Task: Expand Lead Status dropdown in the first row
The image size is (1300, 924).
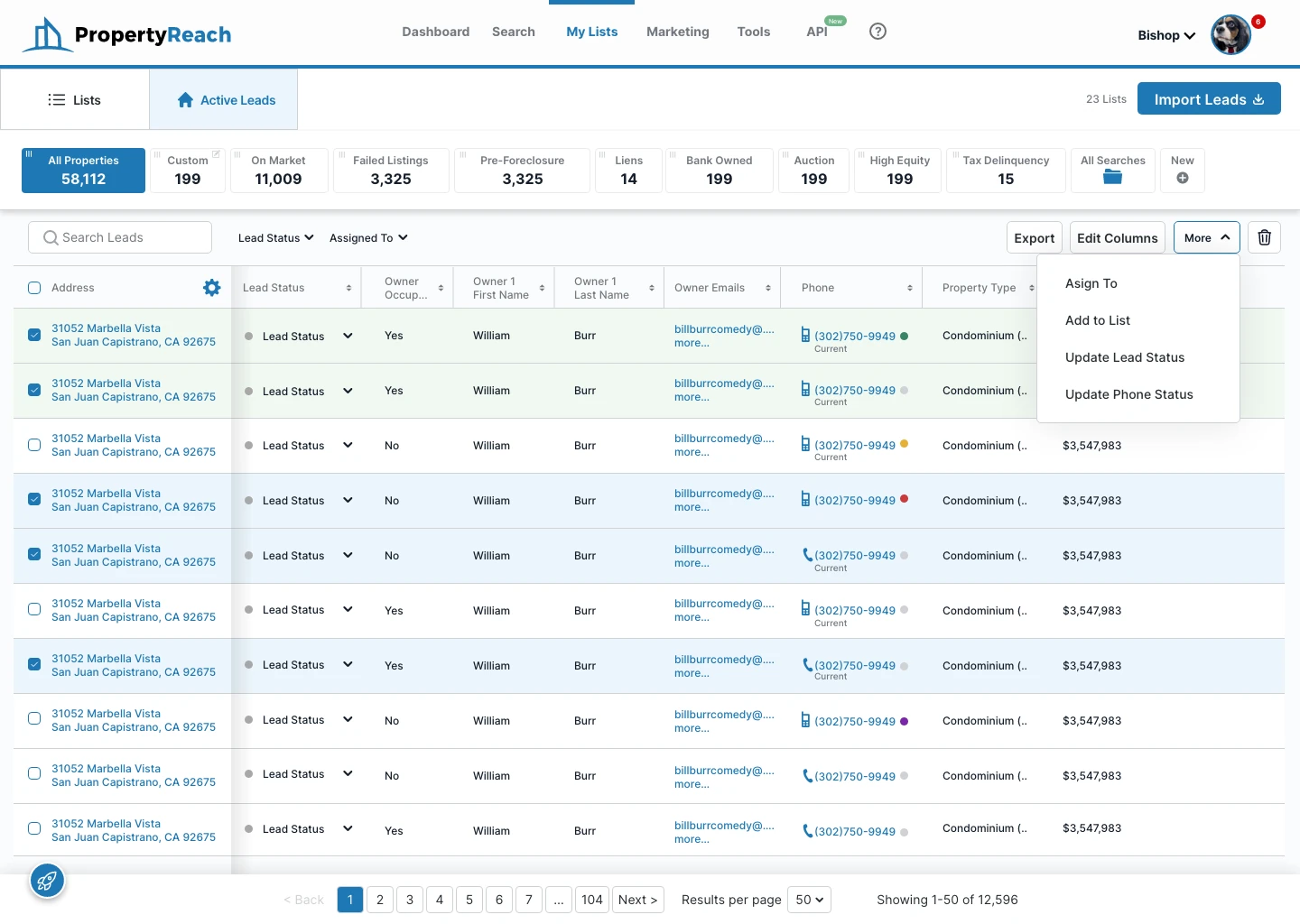Action: coord(348,336)
